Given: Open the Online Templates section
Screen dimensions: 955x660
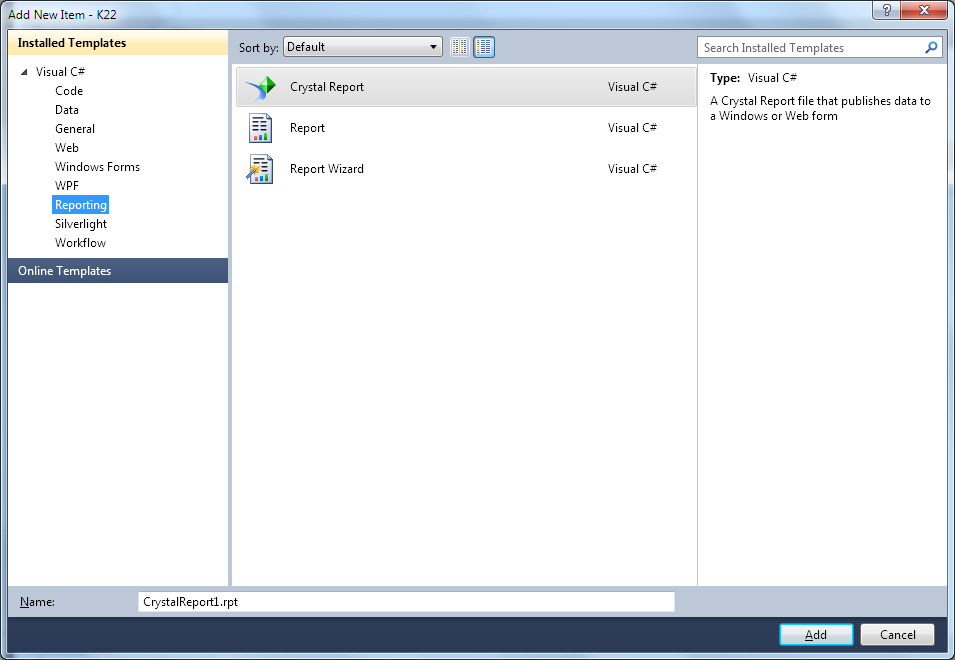Looking at the screenshot, I should point(118,270).
